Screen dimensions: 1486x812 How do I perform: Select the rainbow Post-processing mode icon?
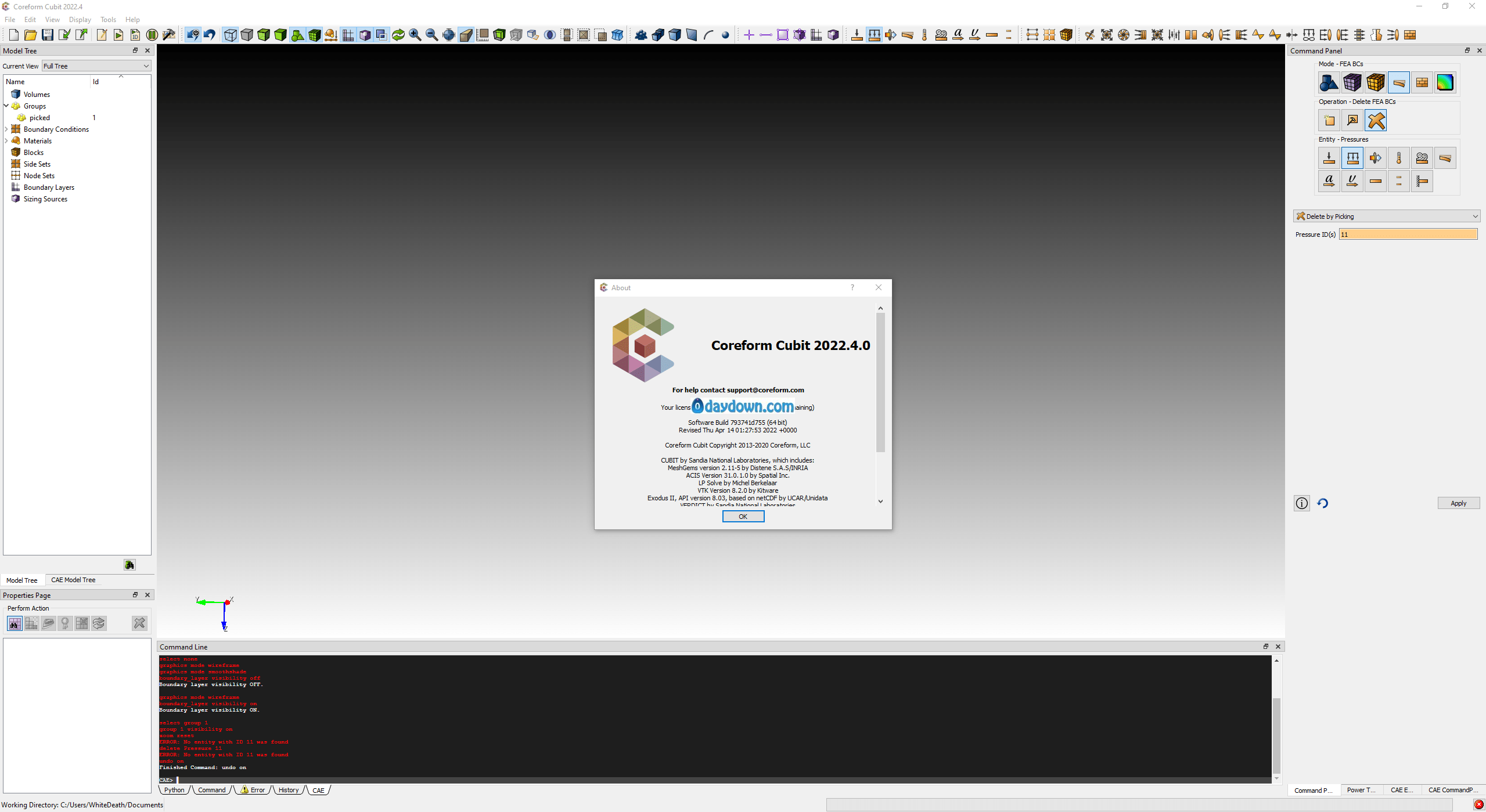click(x=1445, y=83)
